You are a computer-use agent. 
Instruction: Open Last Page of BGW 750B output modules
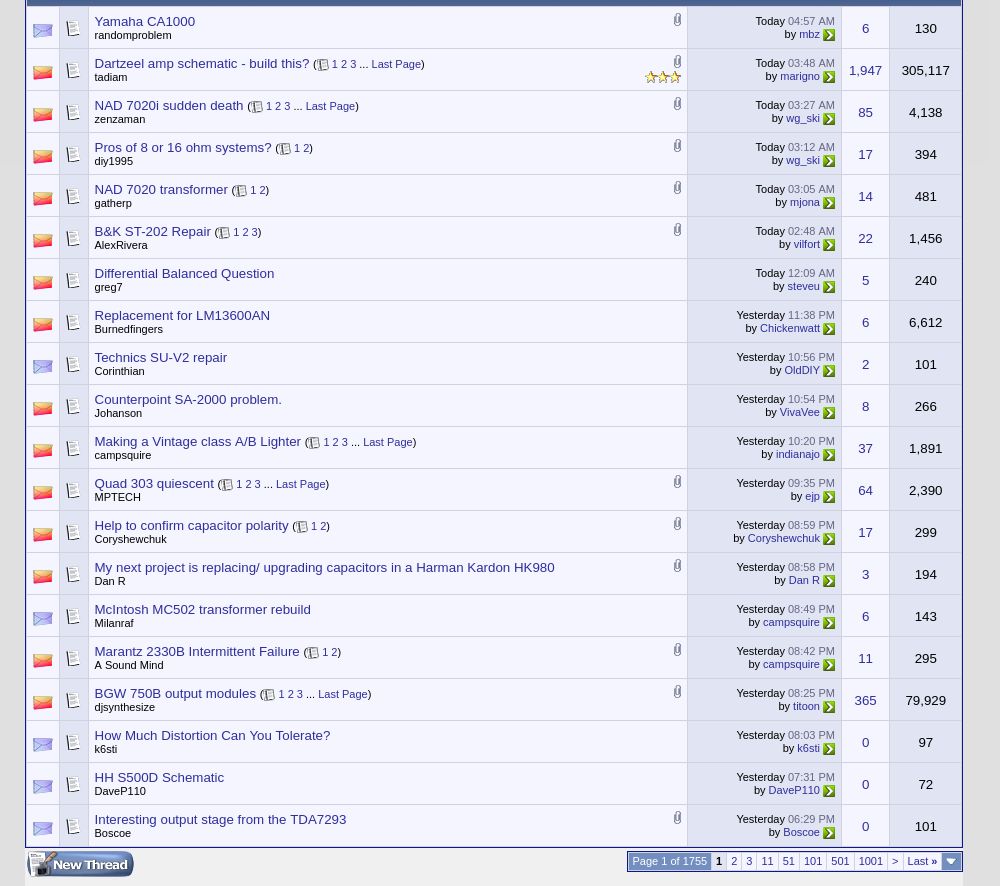click(x=343, y=694)
